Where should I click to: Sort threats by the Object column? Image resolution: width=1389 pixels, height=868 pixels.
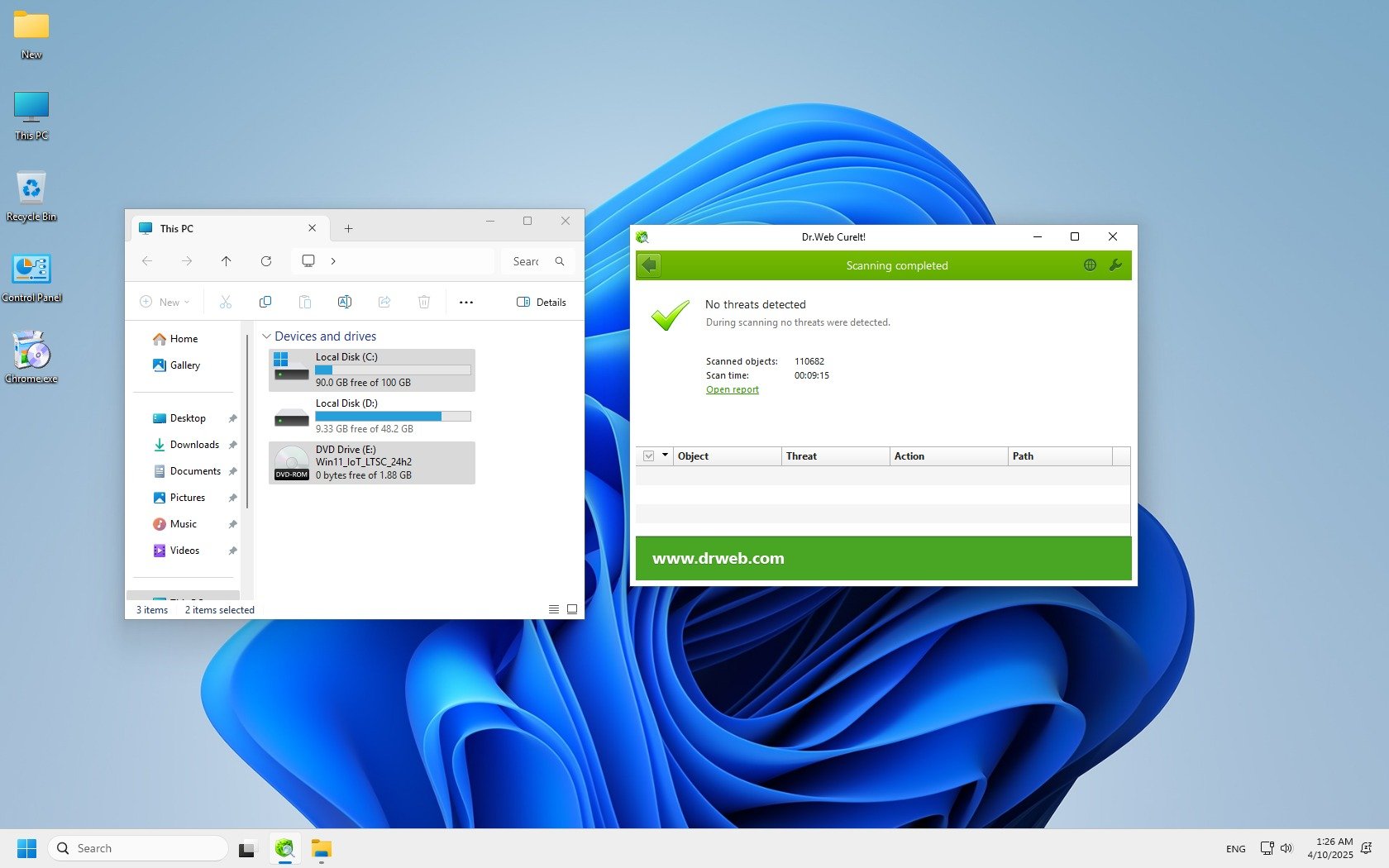728,456
